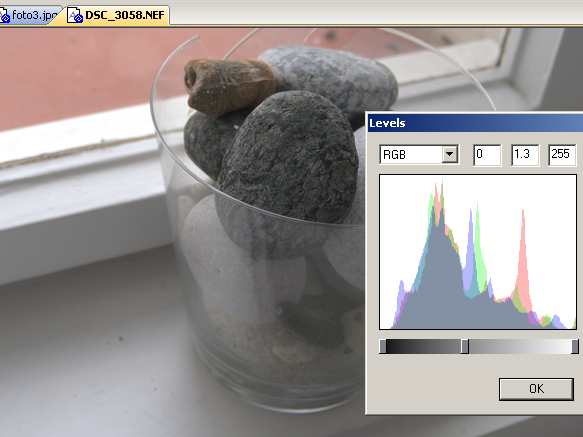The image size is (583, 437).
Task: Click the midtone gamma slider handle
Action: [x=464, y=346]
